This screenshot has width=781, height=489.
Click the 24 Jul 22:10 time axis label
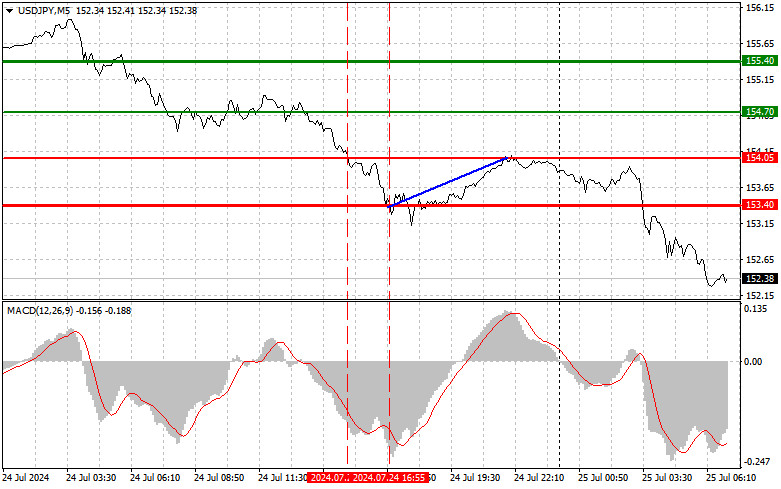coord(539,478)
